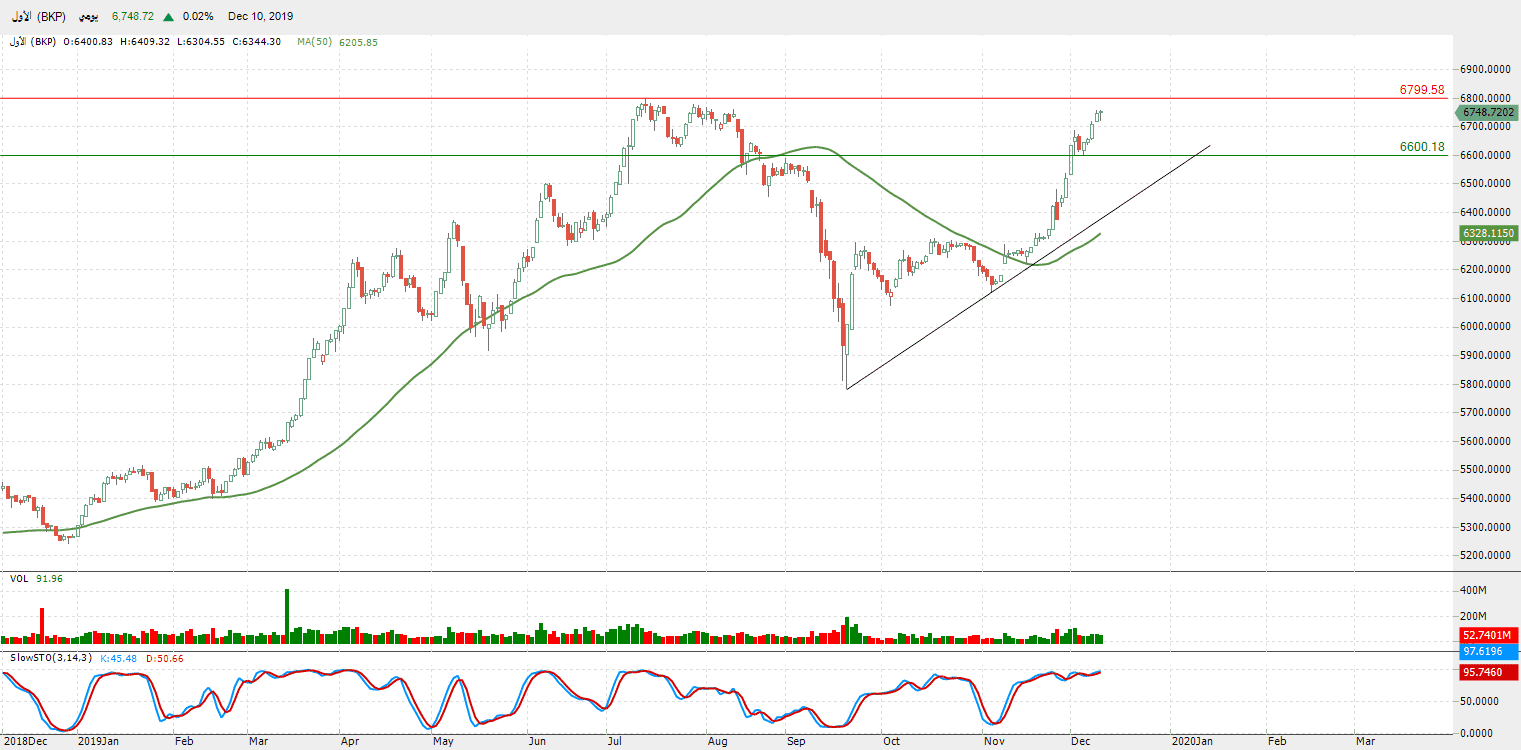Click the green up-triangle change indicator
1521x750 pixels.
click(x=170, y=17)
